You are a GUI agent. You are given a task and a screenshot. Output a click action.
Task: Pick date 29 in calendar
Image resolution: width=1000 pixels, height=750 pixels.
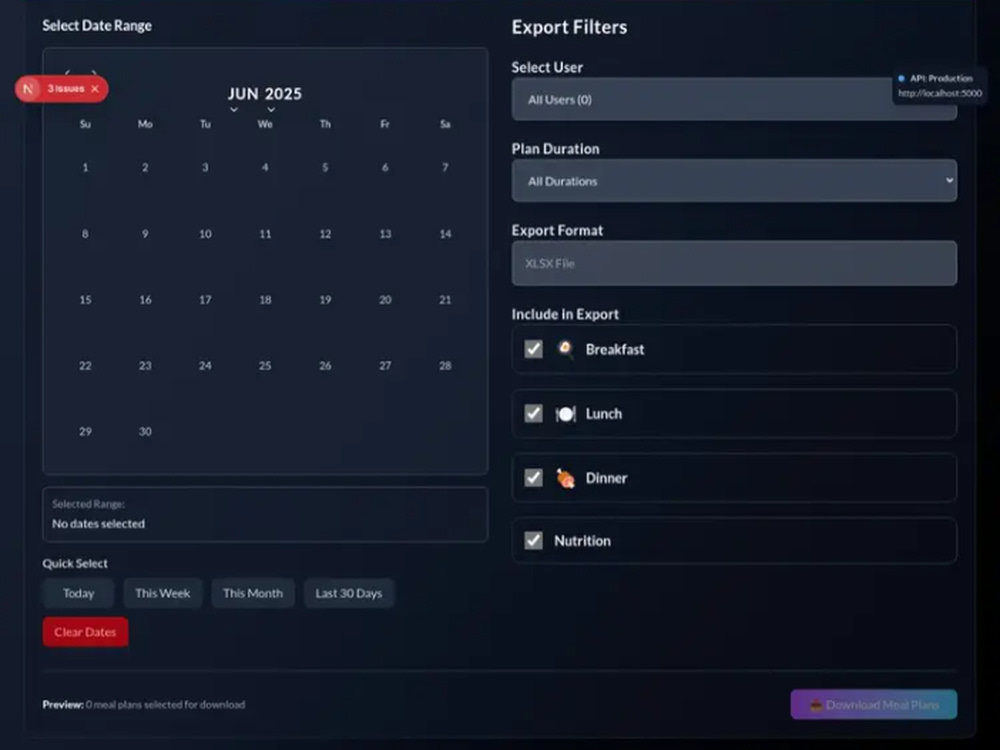[x=85, y=432]
